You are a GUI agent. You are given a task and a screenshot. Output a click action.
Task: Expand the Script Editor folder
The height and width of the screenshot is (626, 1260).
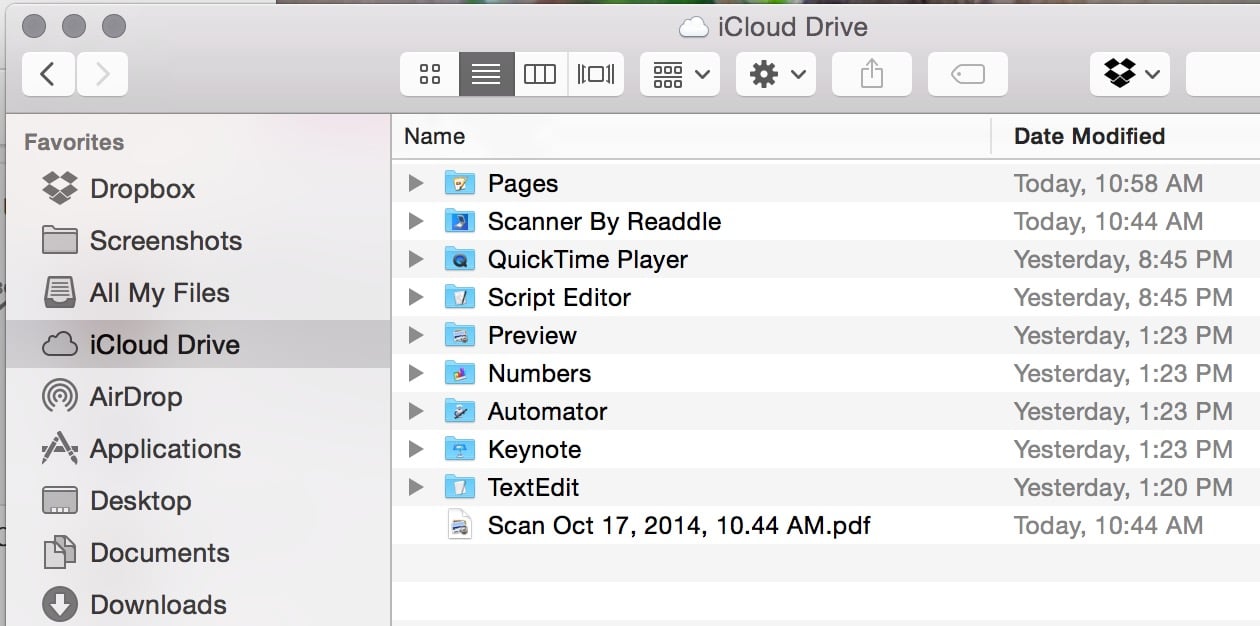click(416, 298)
